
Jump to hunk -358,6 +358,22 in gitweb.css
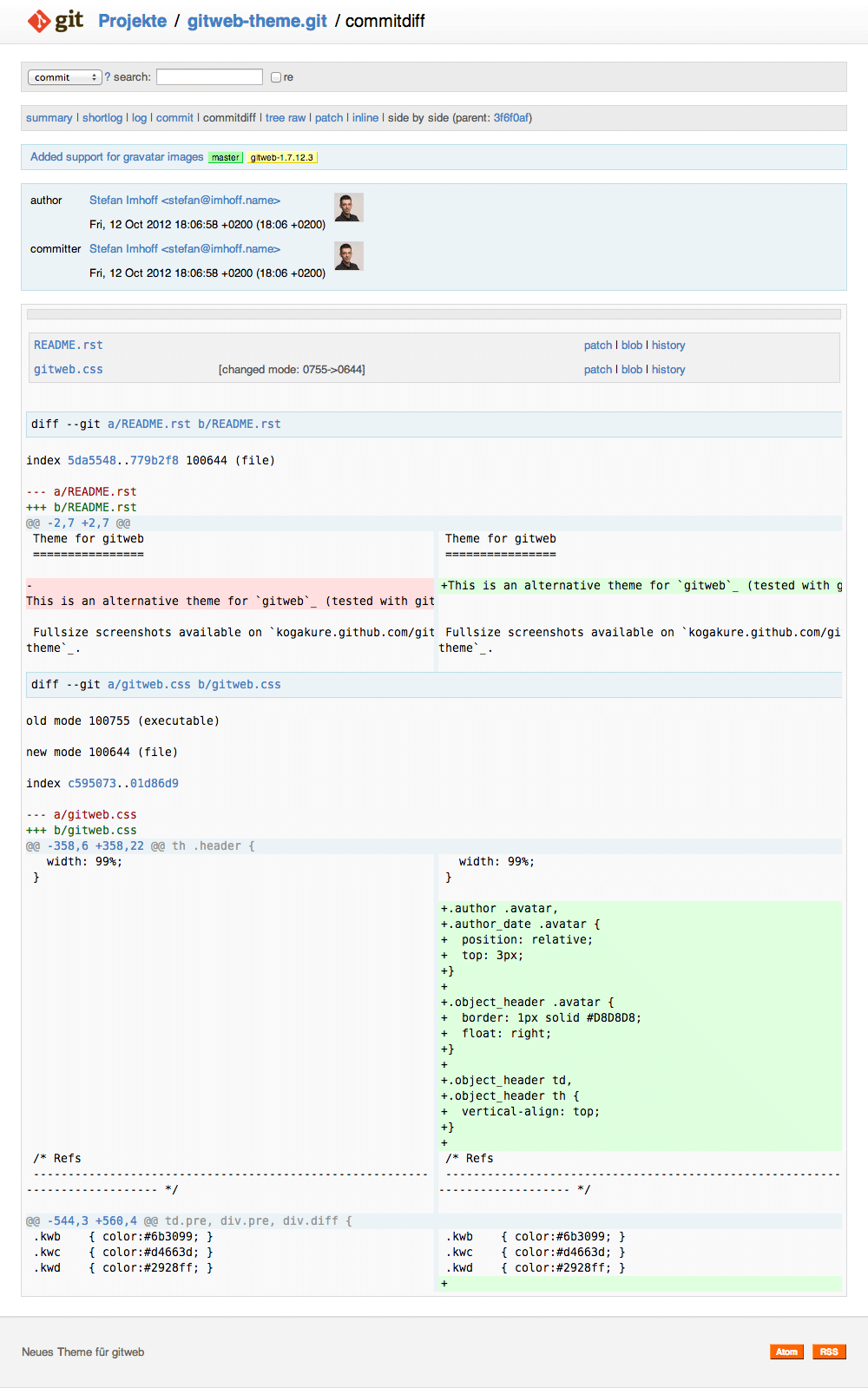[95, 846]
